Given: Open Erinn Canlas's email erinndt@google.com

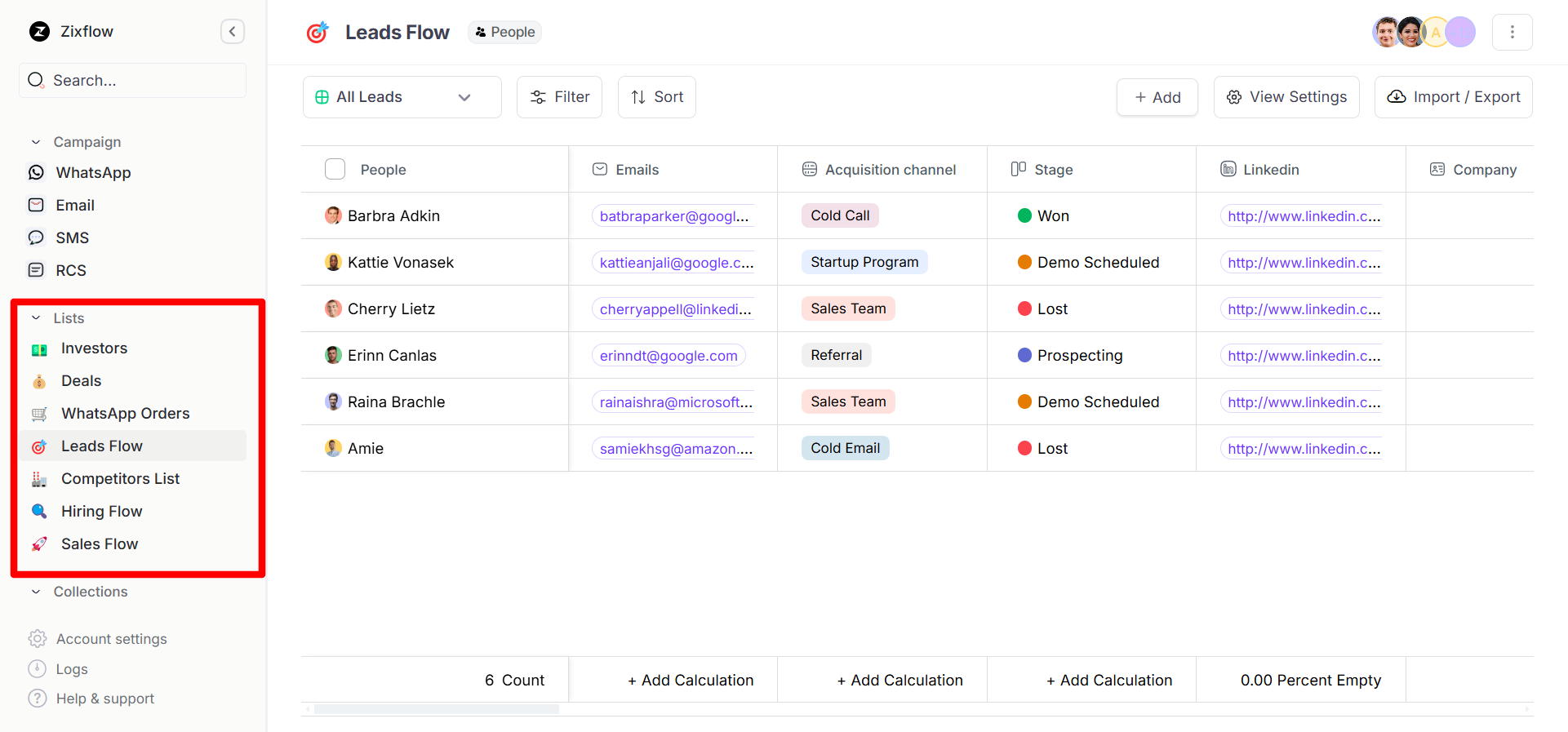Looking at the screenshot, I should [x=669, y=356].
